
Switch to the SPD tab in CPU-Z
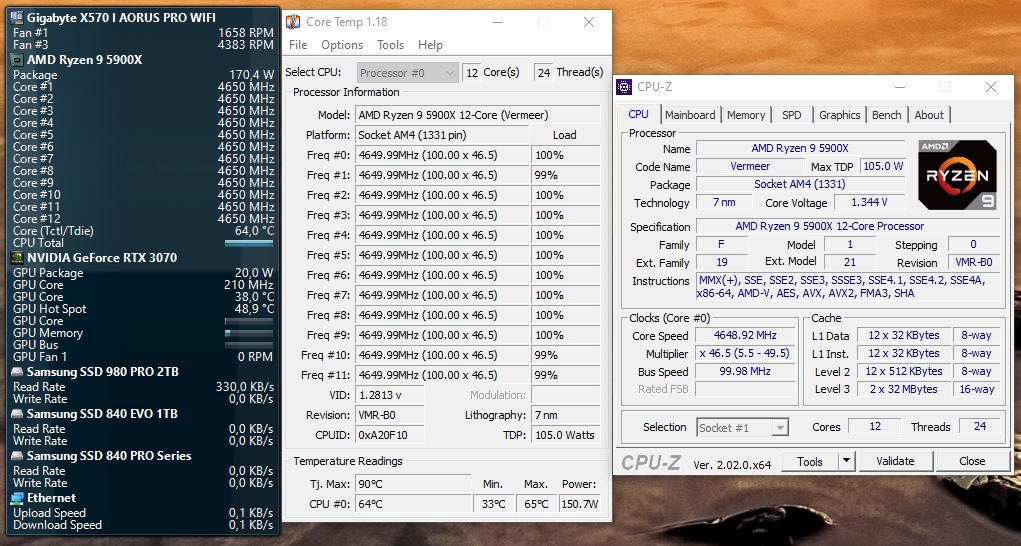[792, 115]
